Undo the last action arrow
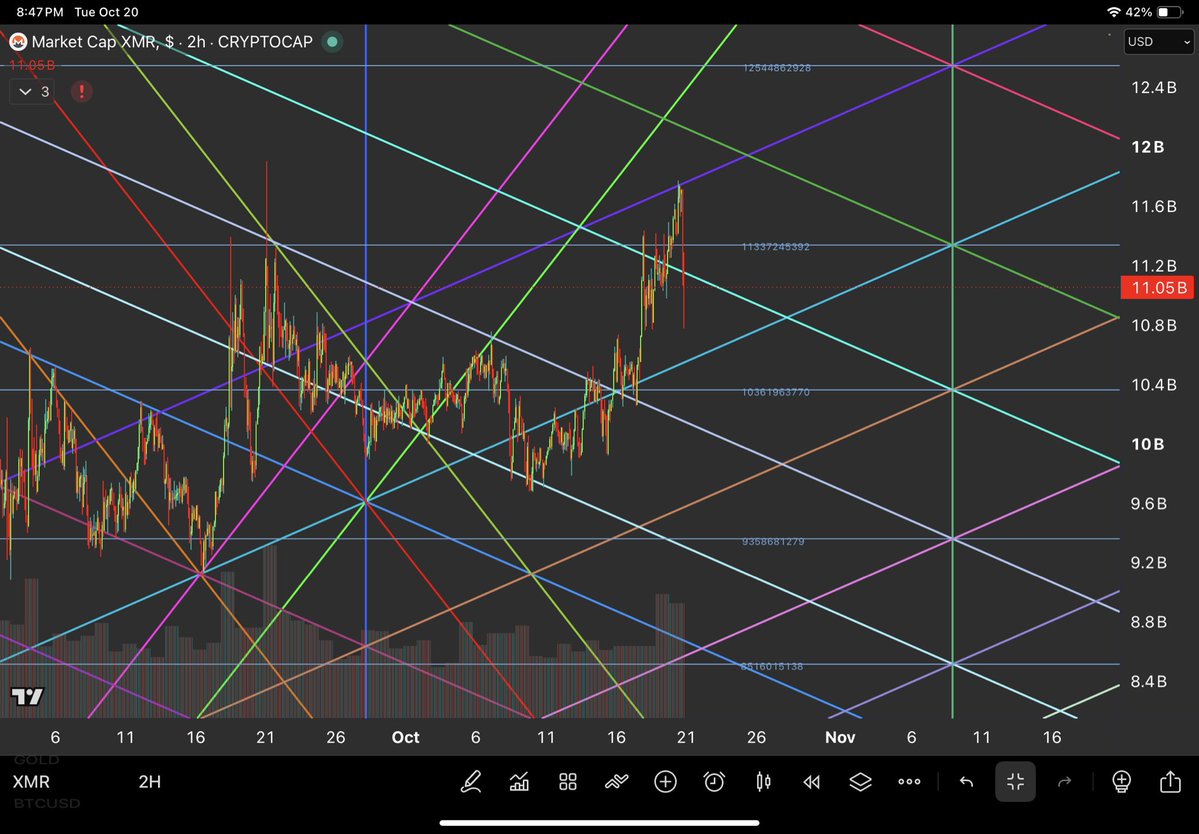Viewport: 1199px width, 834px height. tap(967, 781)
